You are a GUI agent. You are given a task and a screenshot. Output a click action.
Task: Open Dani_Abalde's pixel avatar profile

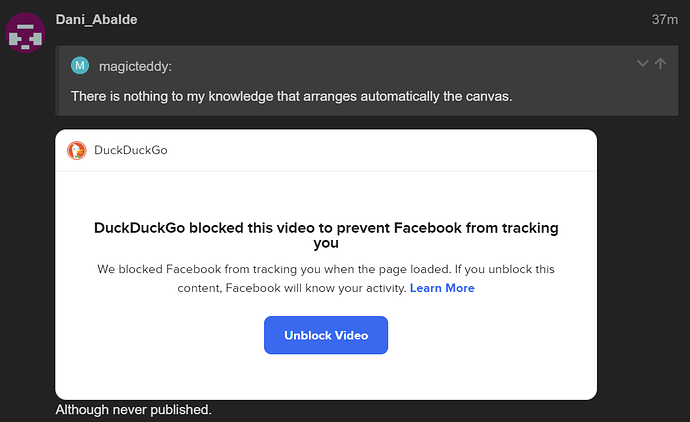(26, 34)
